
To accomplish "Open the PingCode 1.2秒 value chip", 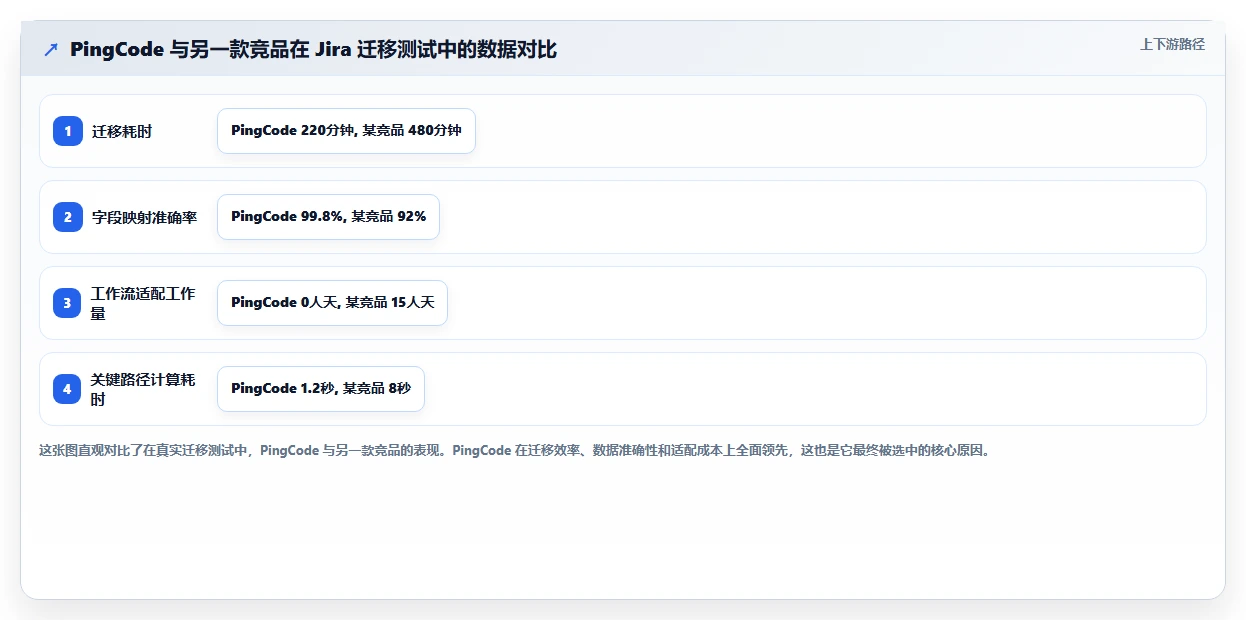I will [321, 389].
